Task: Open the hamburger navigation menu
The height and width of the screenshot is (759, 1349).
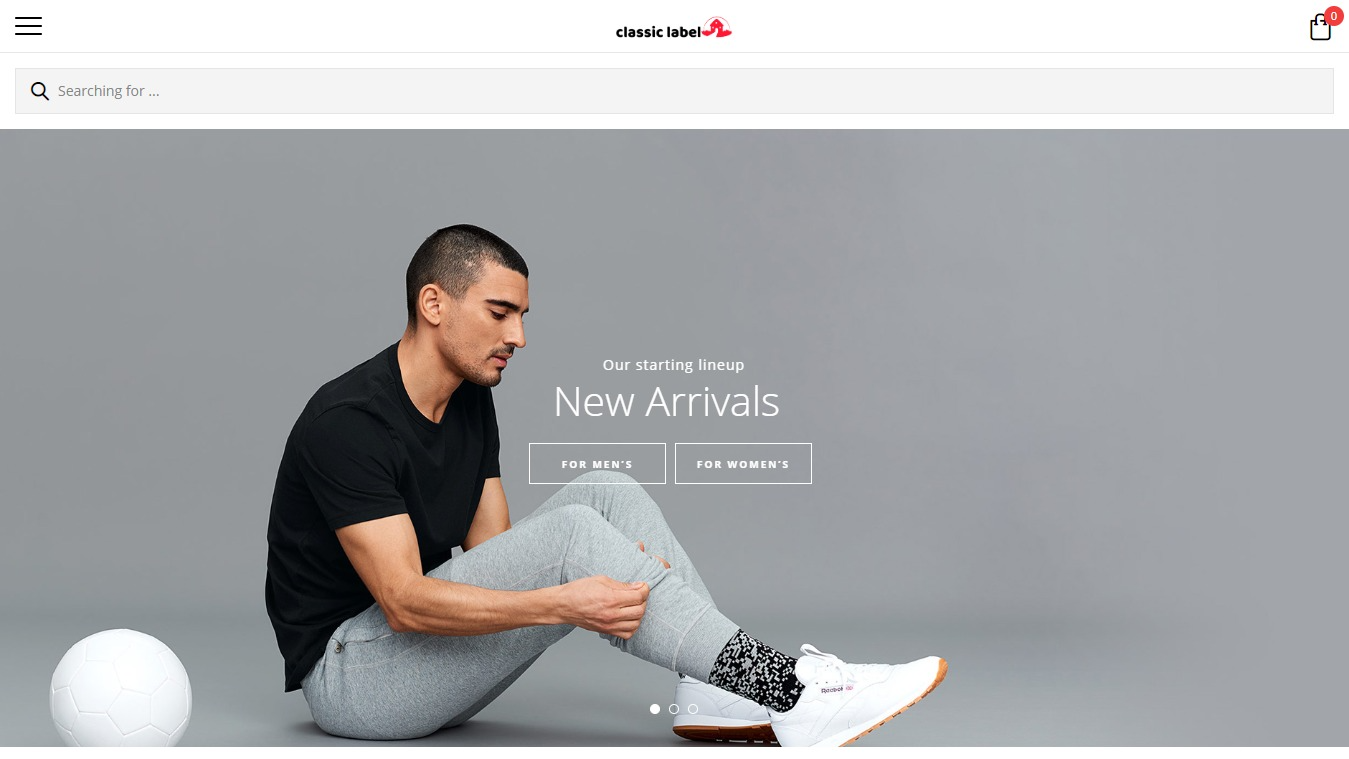Action: (x=28, y=26)
